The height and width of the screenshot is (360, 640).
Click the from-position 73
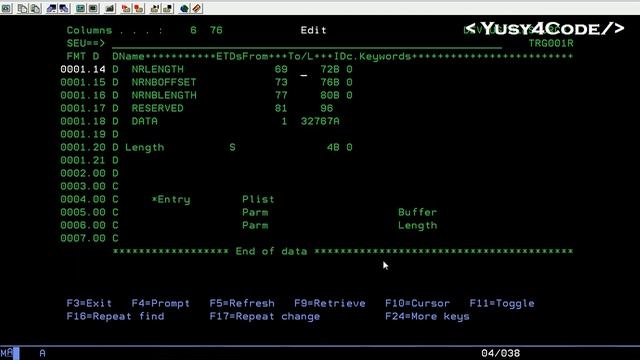(x=281, y=82)
